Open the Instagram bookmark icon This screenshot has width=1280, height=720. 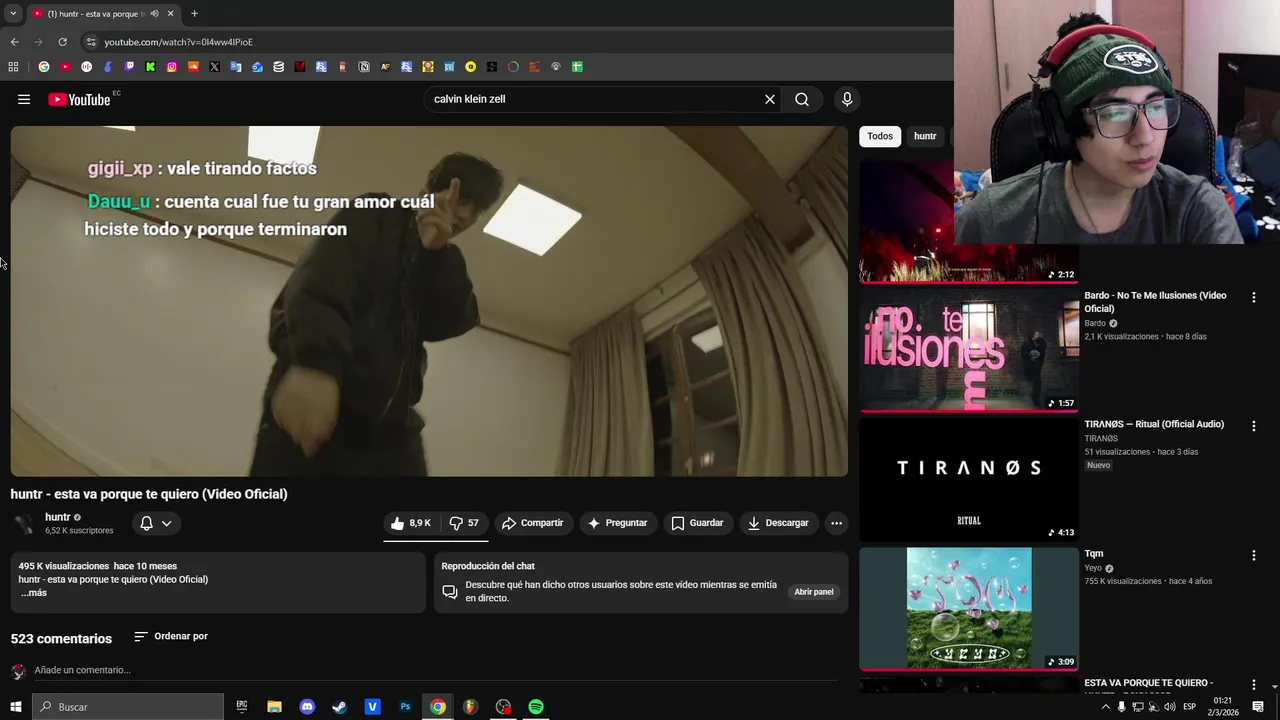[172, 67]
